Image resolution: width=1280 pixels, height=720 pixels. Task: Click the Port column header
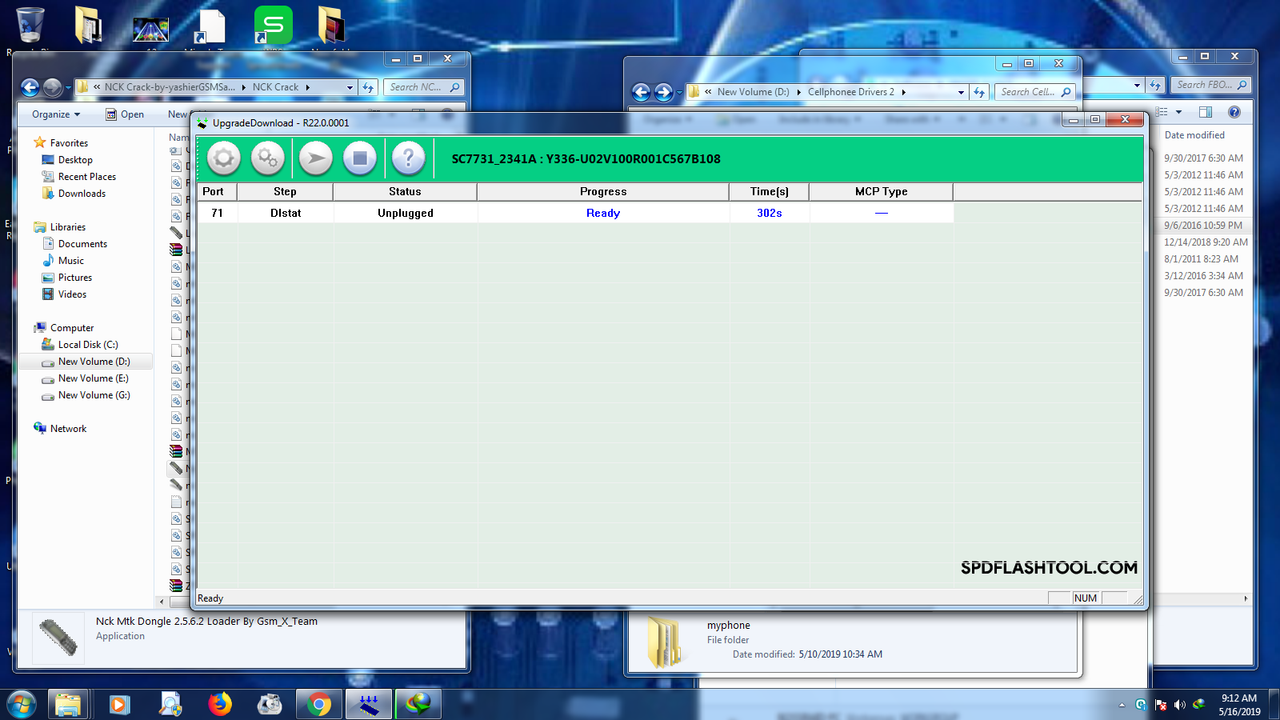tap(217, 191)
